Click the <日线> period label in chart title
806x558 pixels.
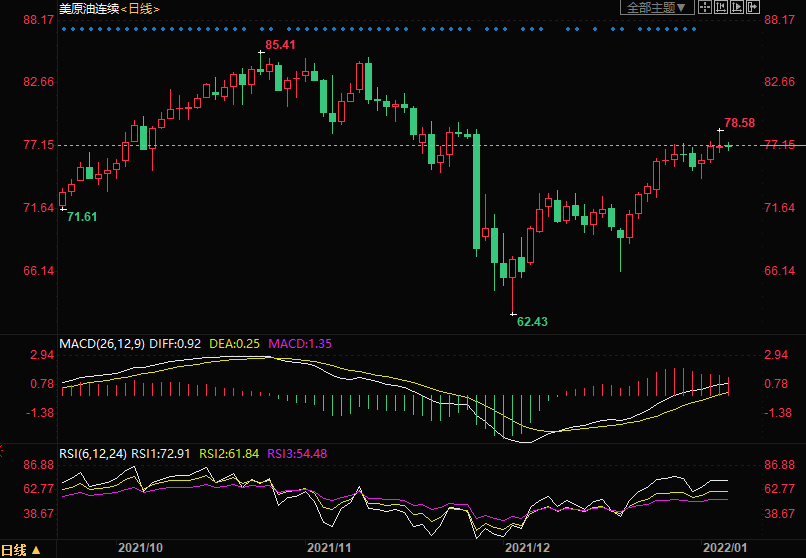(140, 8)
